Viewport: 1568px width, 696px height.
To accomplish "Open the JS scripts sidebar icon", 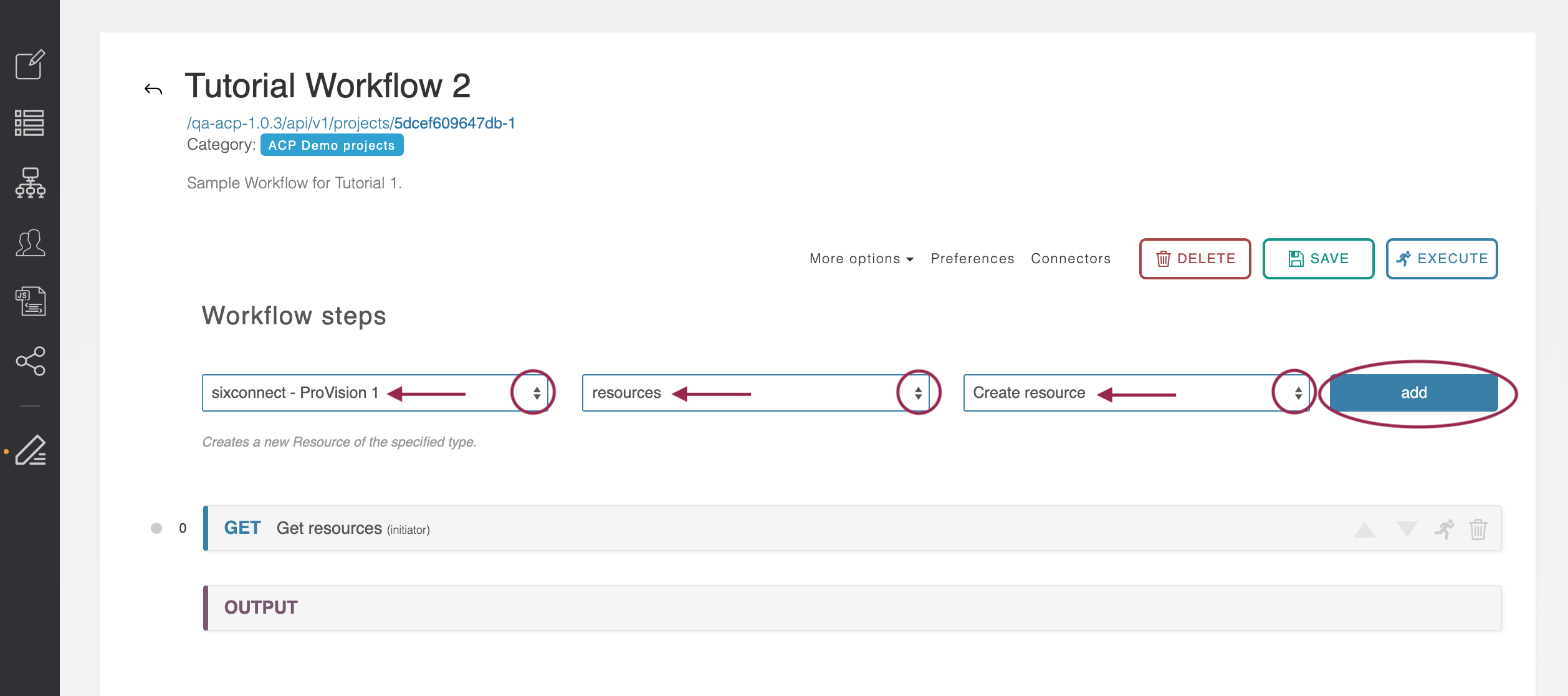I will pos(30,301).
